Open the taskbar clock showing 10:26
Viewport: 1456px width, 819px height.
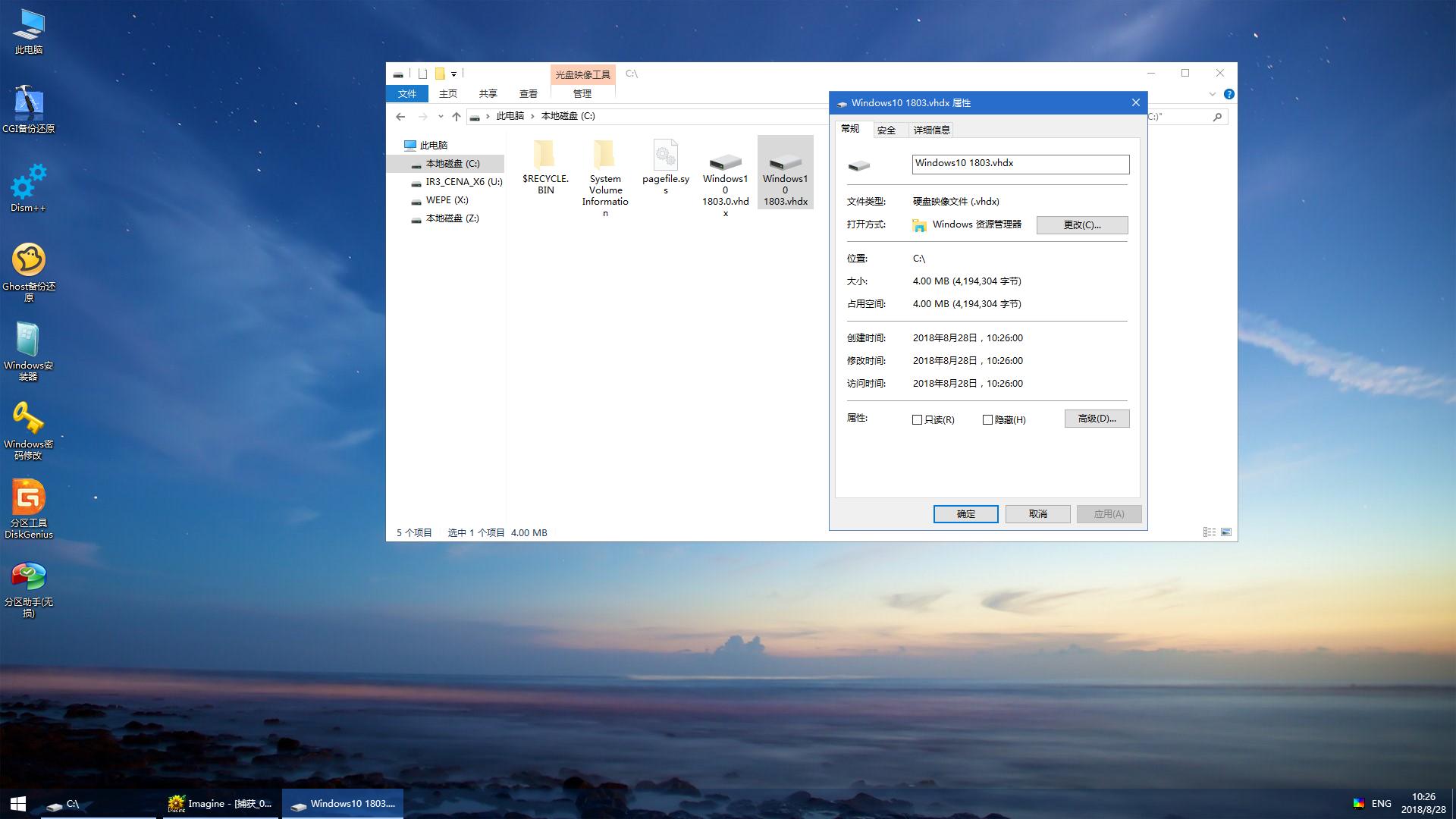pos(1423,803)
